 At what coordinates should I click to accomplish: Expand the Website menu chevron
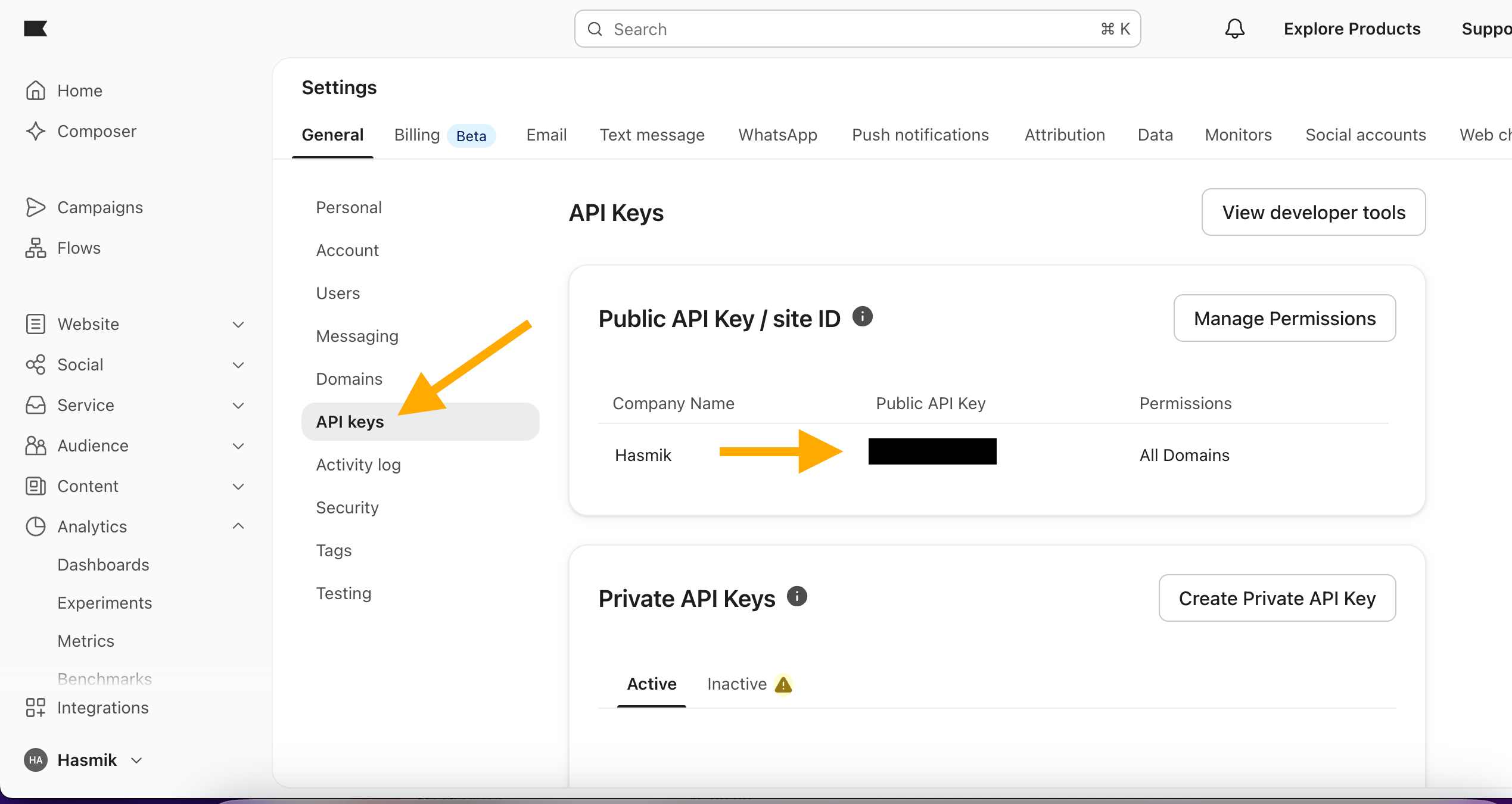[238, 325]
